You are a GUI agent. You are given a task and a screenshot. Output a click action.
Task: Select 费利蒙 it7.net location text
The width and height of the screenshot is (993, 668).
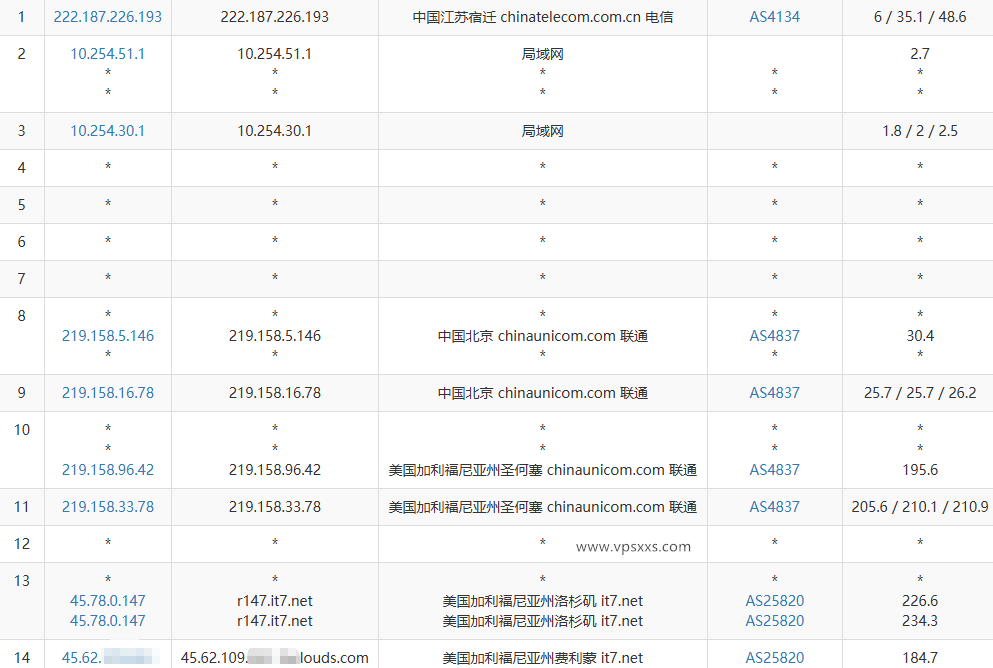[x=543, y=658]
